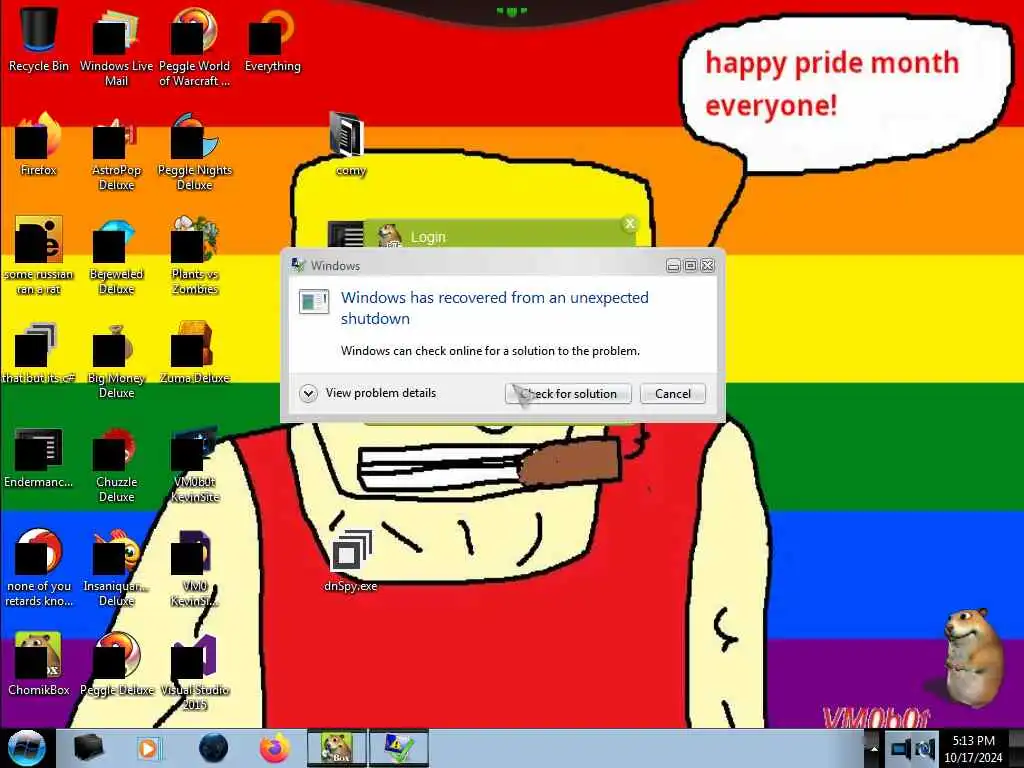Select the Endermanc... desktop icon

pyautogui.click(x=39, y=457)
